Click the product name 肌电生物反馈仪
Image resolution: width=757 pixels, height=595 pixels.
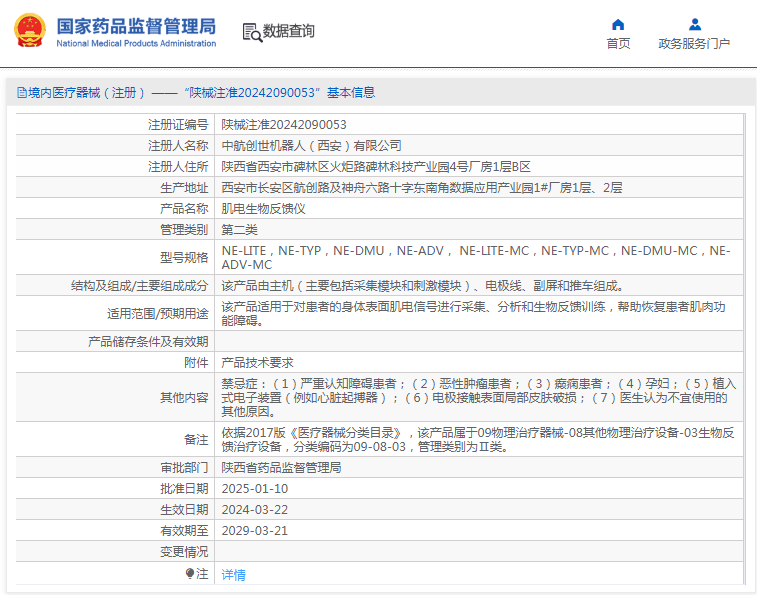click(x=263, y=209)
